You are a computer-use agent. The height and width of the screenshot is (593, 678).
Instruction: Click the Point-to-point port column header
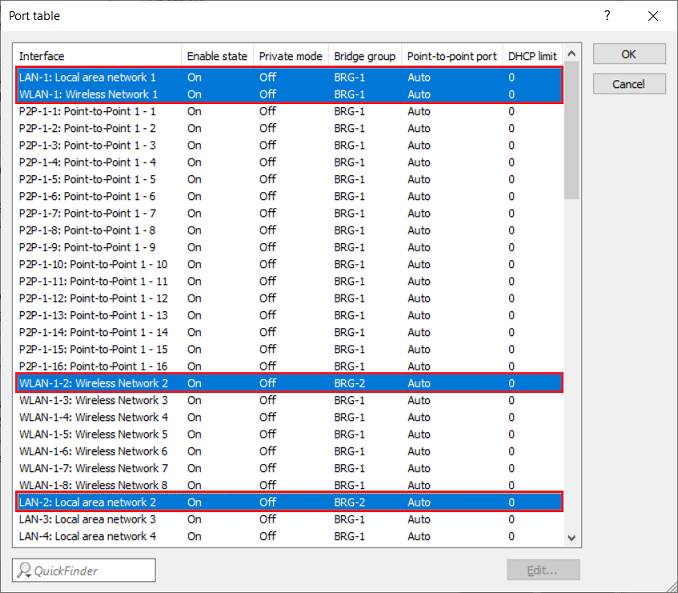click(451, 56)
